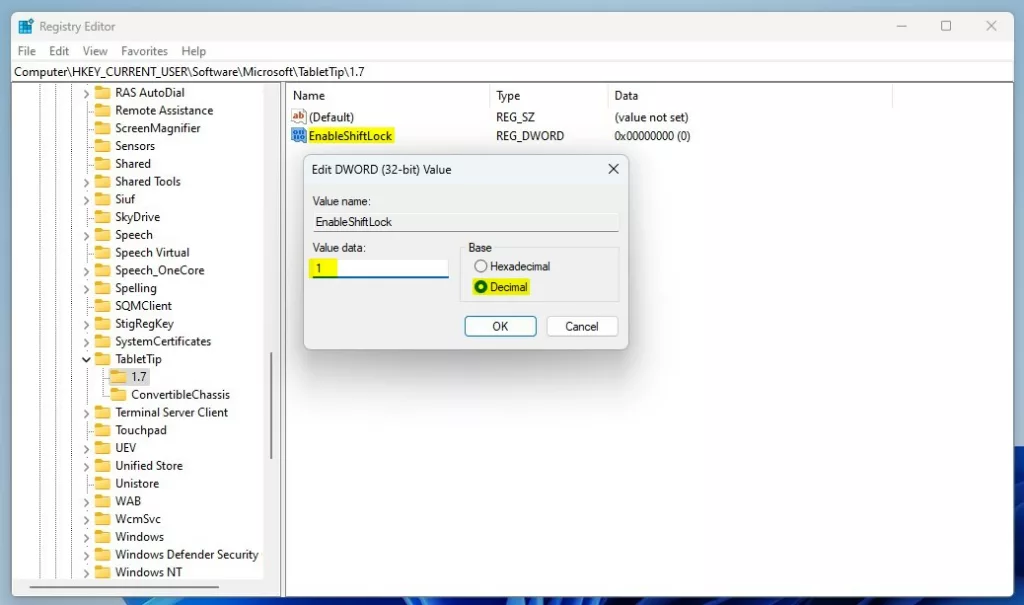
Task: Open the File menu
Action: (27, 51)
